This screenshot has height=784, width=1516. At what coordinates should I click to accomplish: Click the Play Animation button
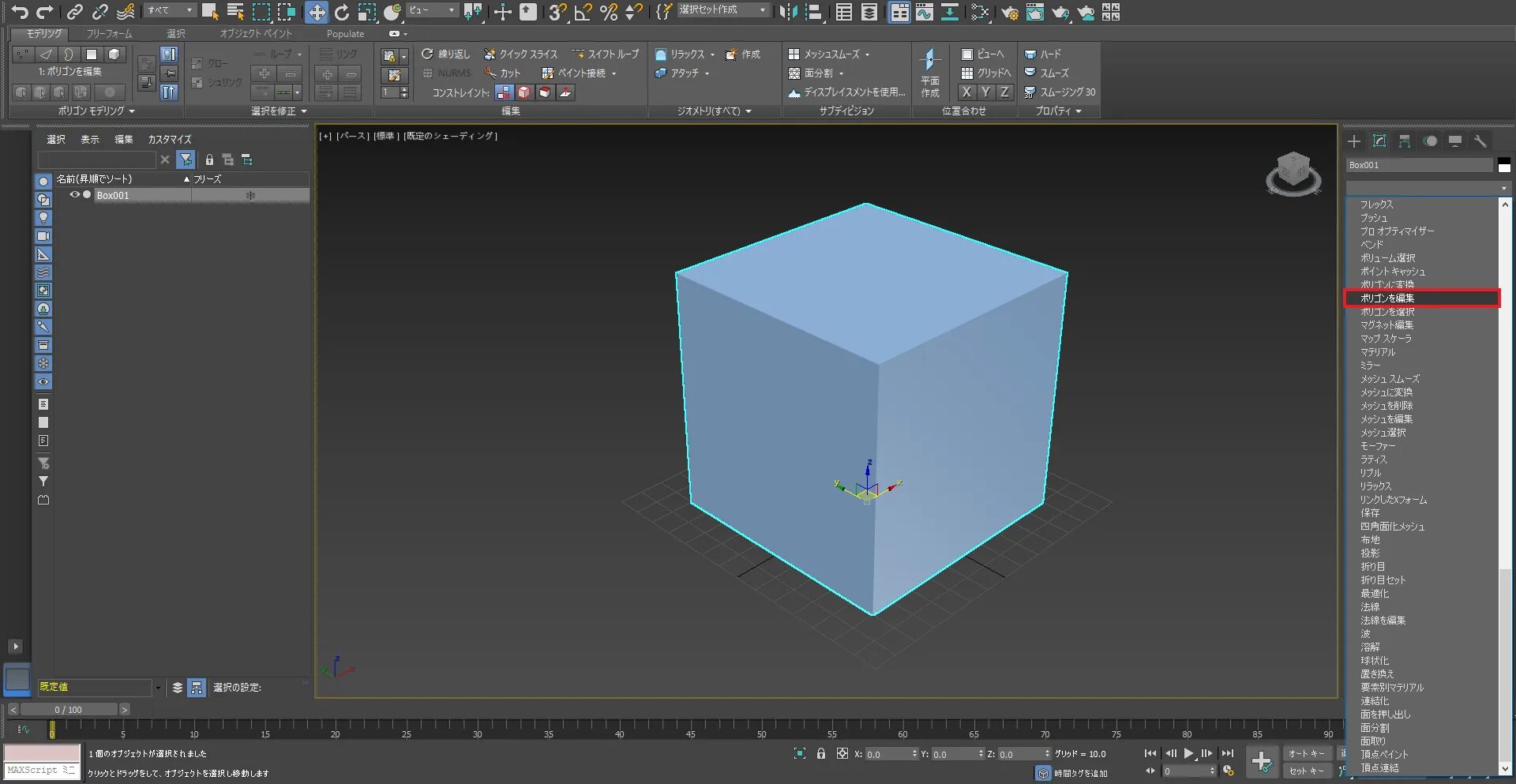coord(1188,753)
